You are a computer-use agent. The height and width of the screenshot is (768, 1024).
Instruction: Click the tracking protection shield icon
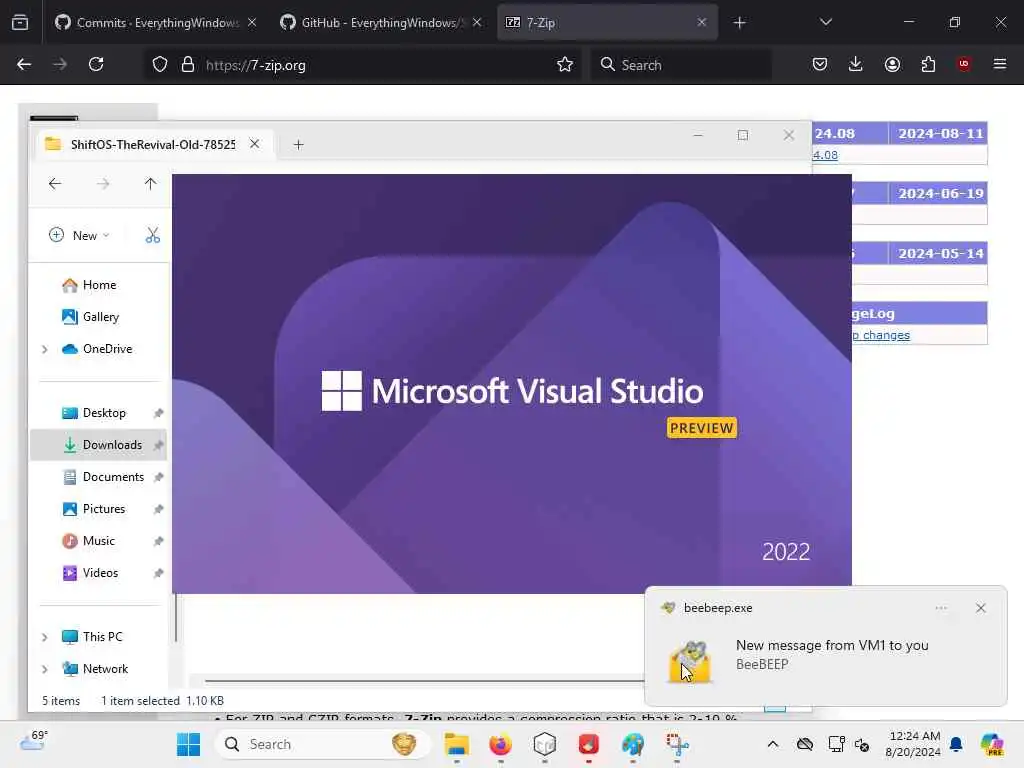(x=160, y=65)
